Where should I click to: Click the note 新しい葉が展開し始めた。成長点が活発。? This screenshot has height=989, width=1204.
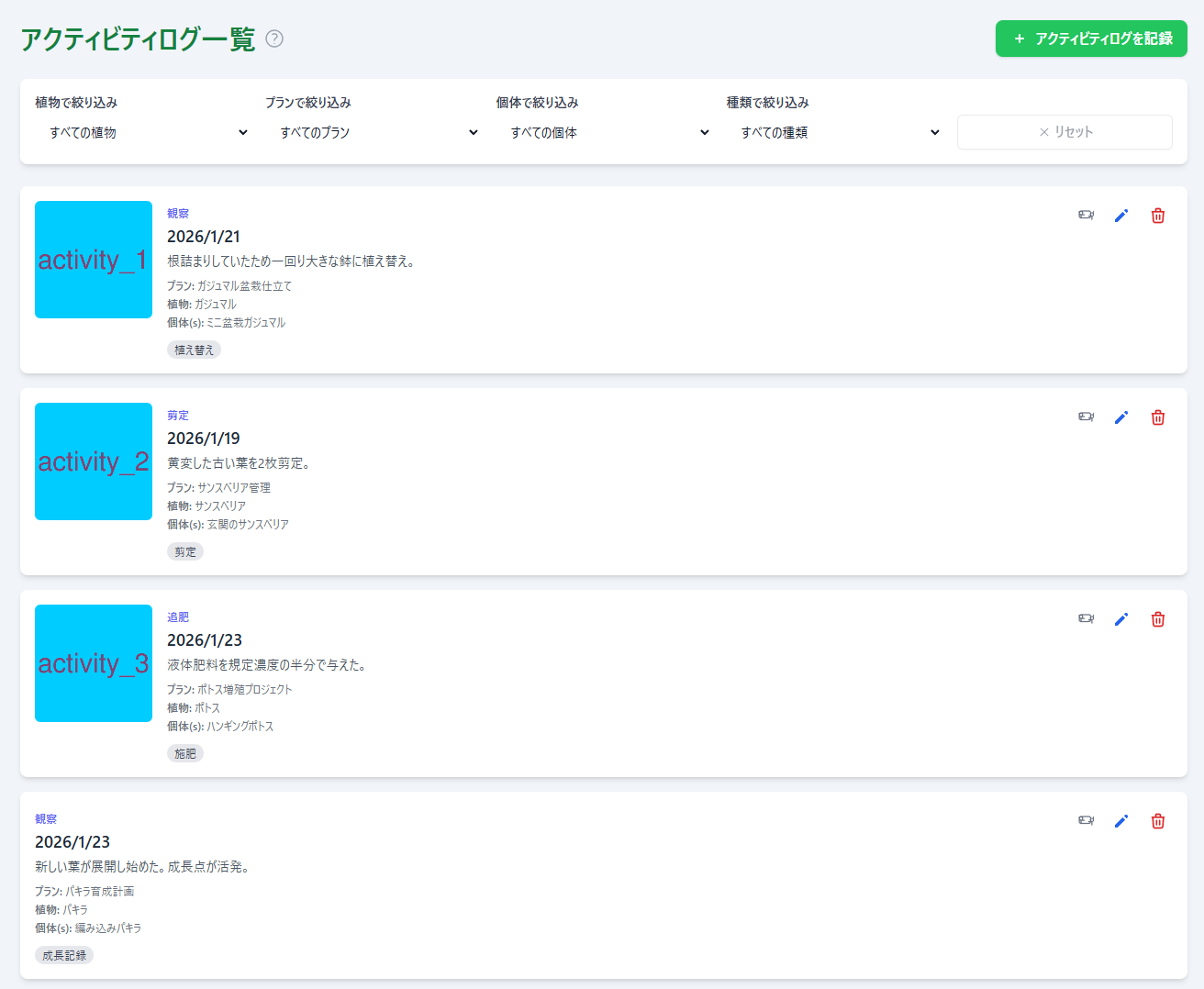click(144, 867)
